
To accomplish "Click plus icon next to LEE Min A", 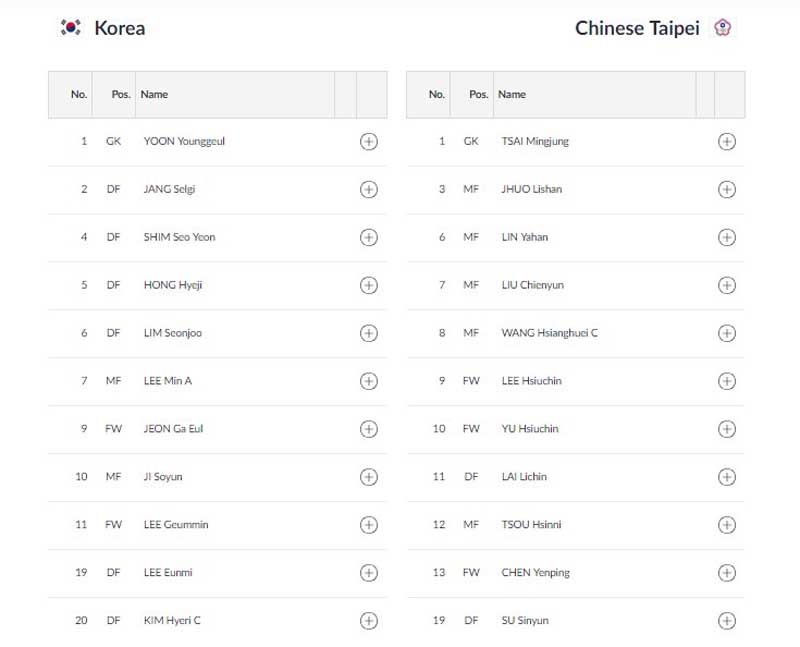I will [x=369, y=381].
